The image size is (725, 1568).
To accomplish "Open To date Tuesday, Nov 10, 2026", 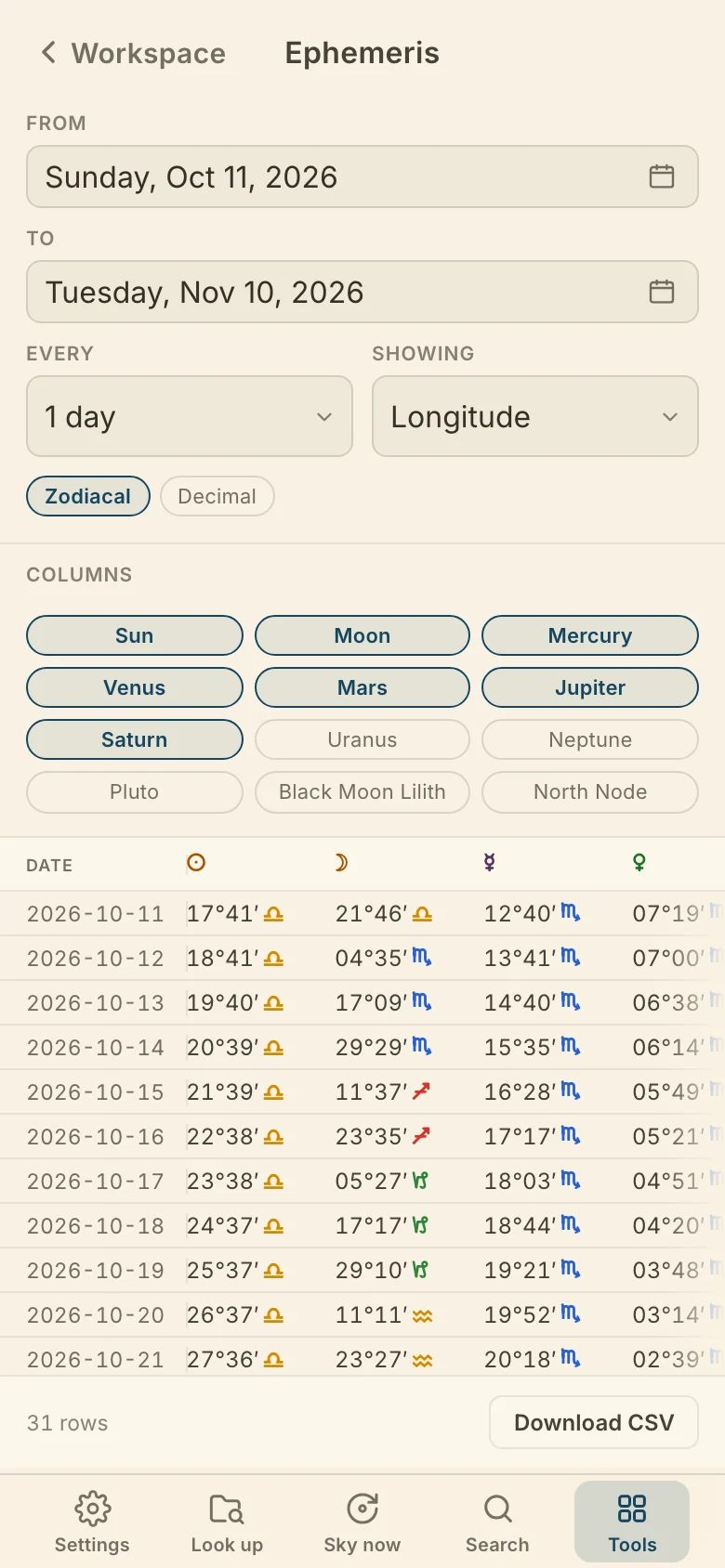I will click(x=362, y=292).
